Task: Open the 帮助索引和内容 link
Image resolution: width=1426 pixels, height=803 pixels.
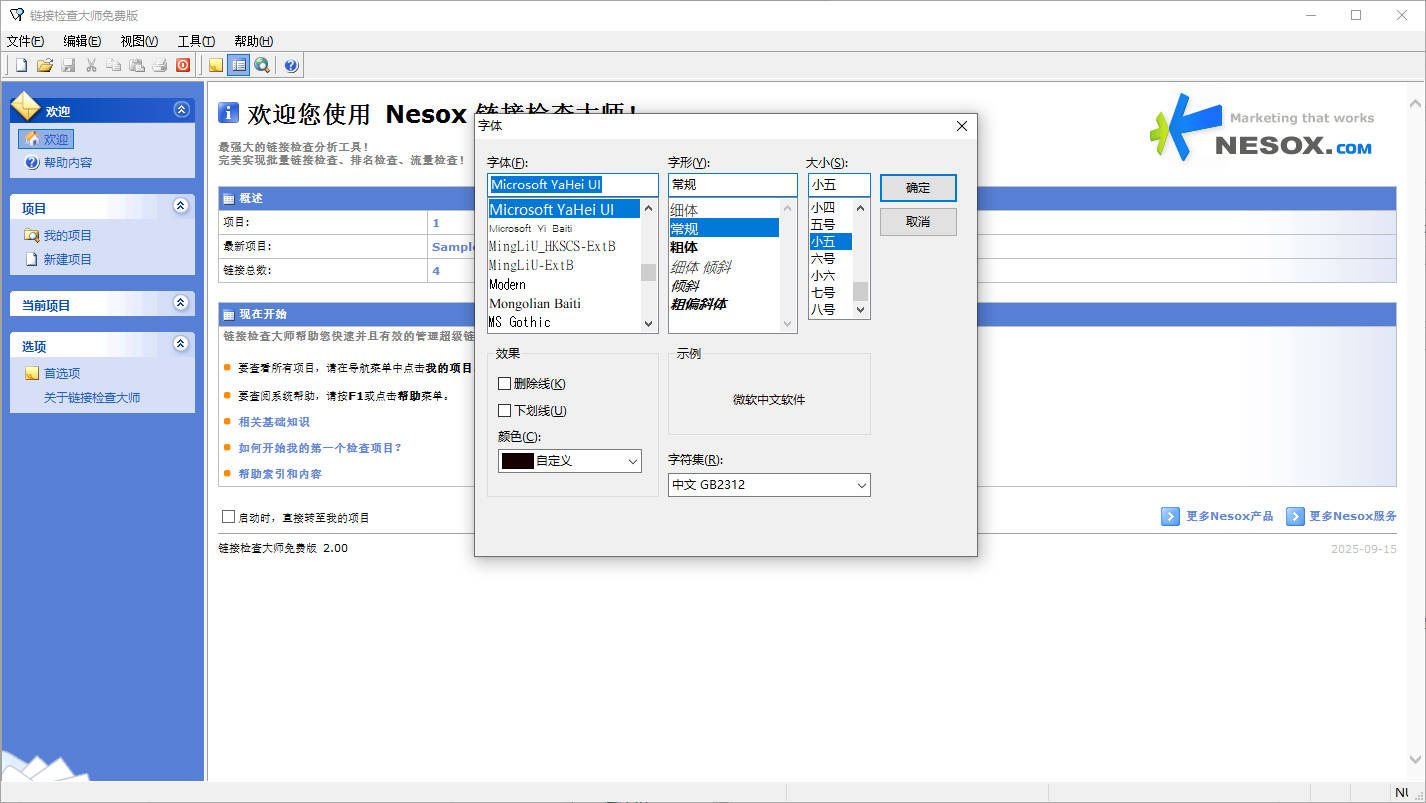Action: pos(280,474)
